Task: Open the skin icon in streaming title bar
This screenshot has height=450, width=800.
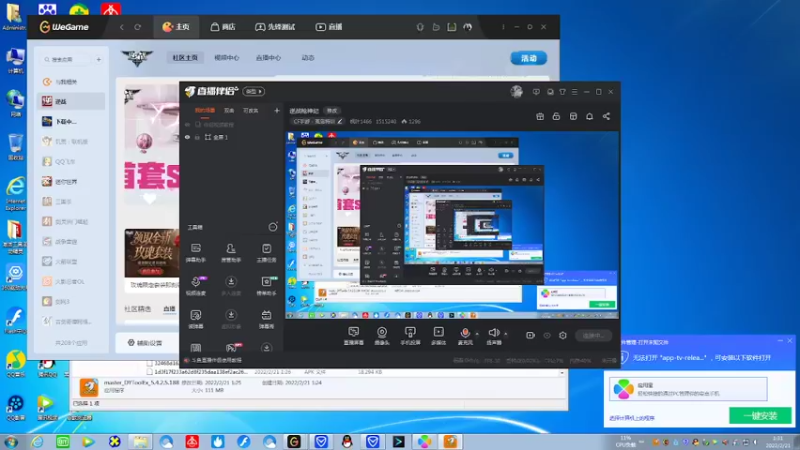Action: (x=562, y=92)
